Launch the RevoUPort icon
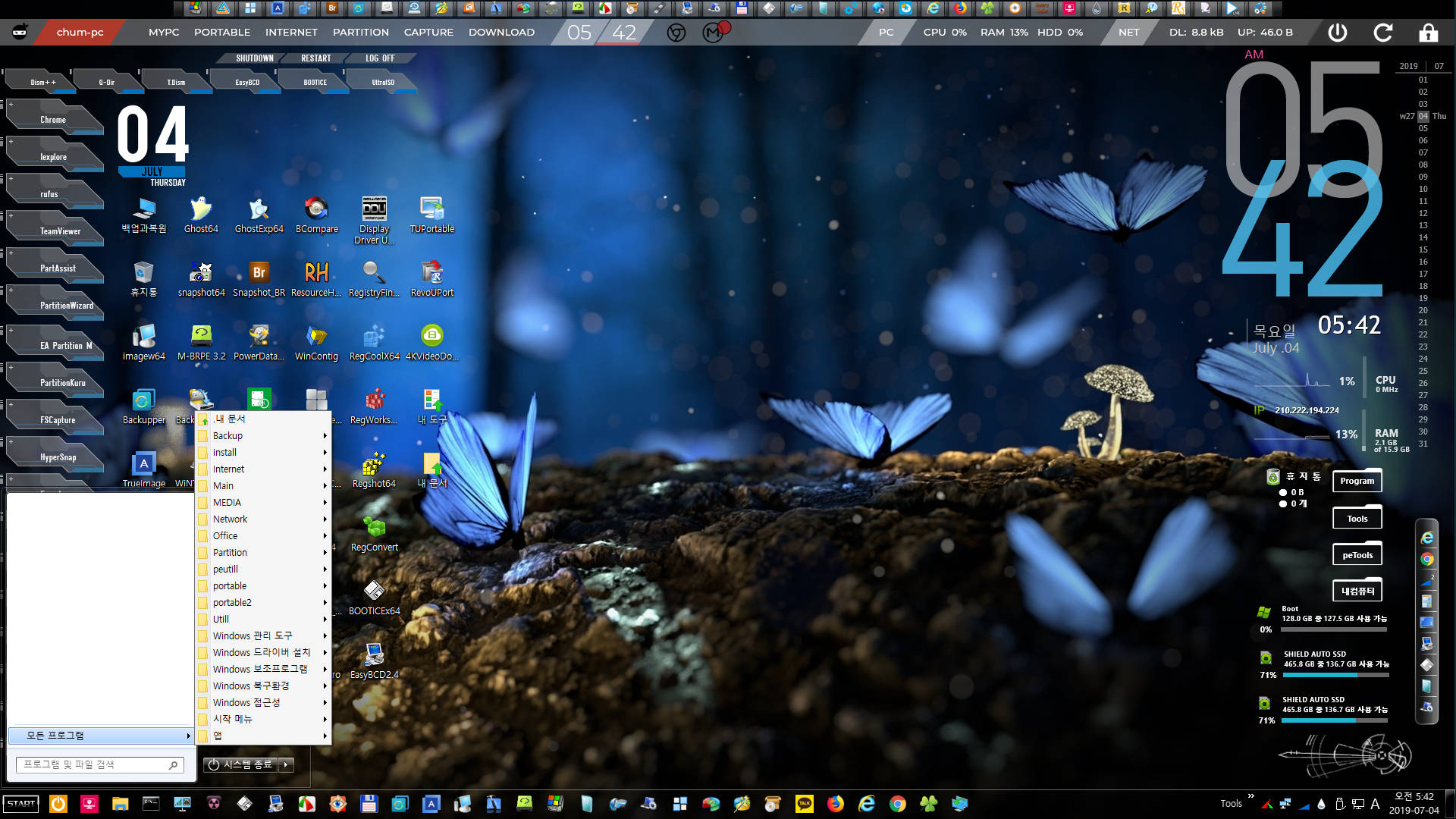The width and height of the screenshot is (1456, 819). tap(431, 279)
